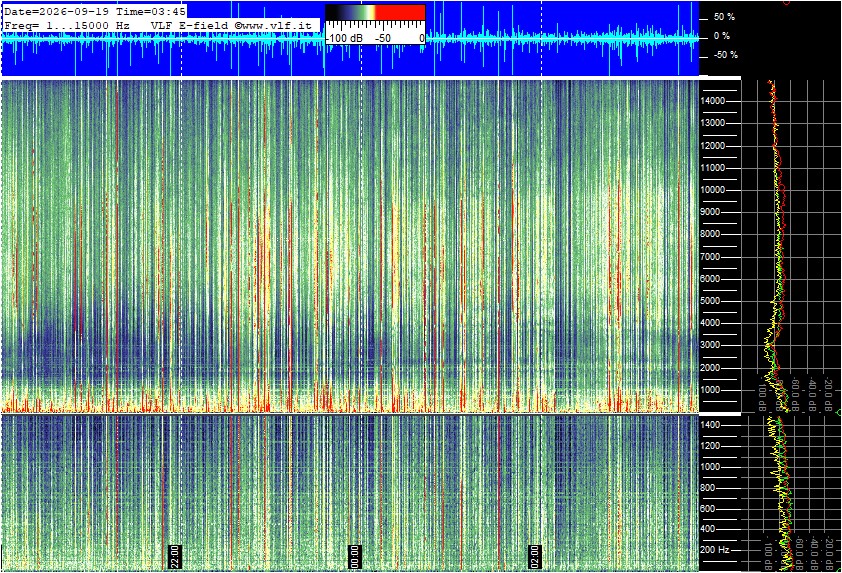Click the 14000 Hz frequency axis label

[x=713, y=101]
